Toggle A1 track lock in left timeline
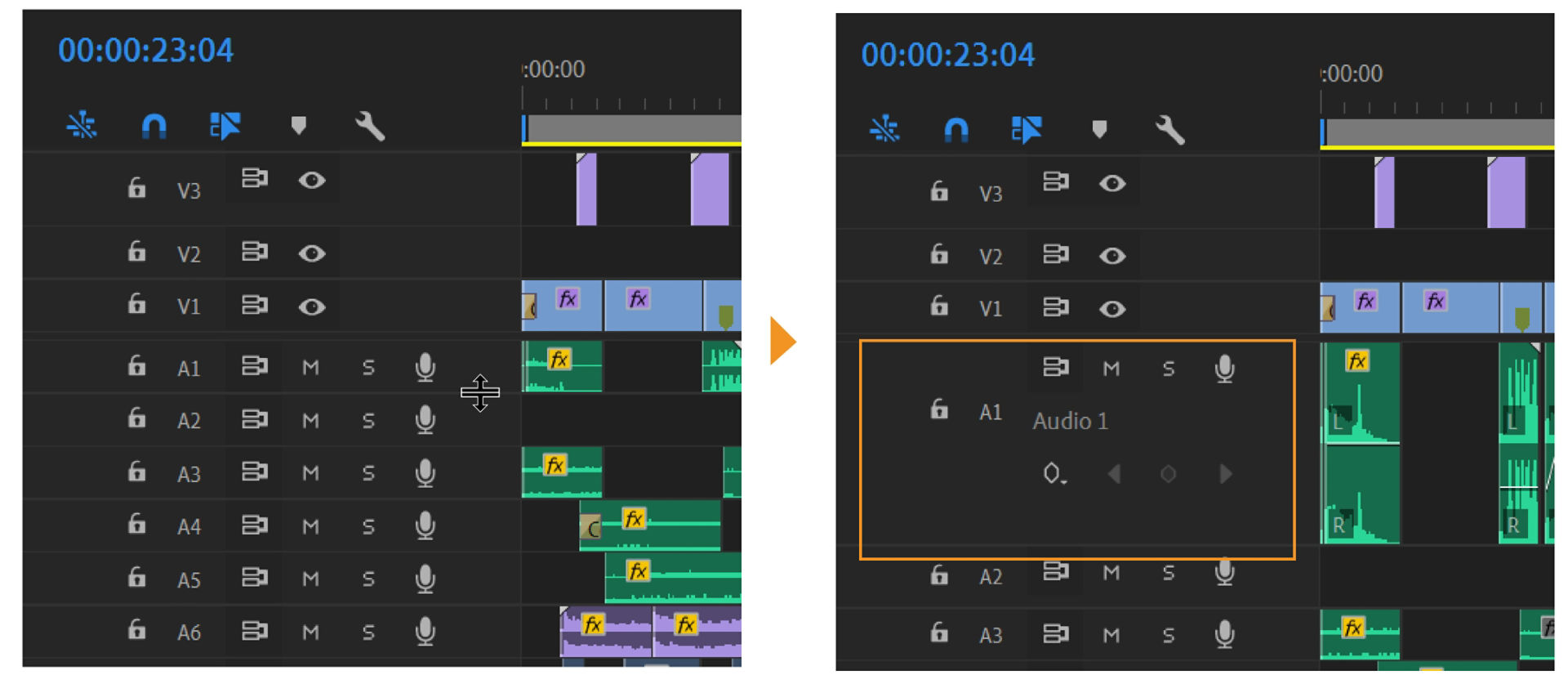This screenshot has height=684, width=1568. tap(136, 365)
